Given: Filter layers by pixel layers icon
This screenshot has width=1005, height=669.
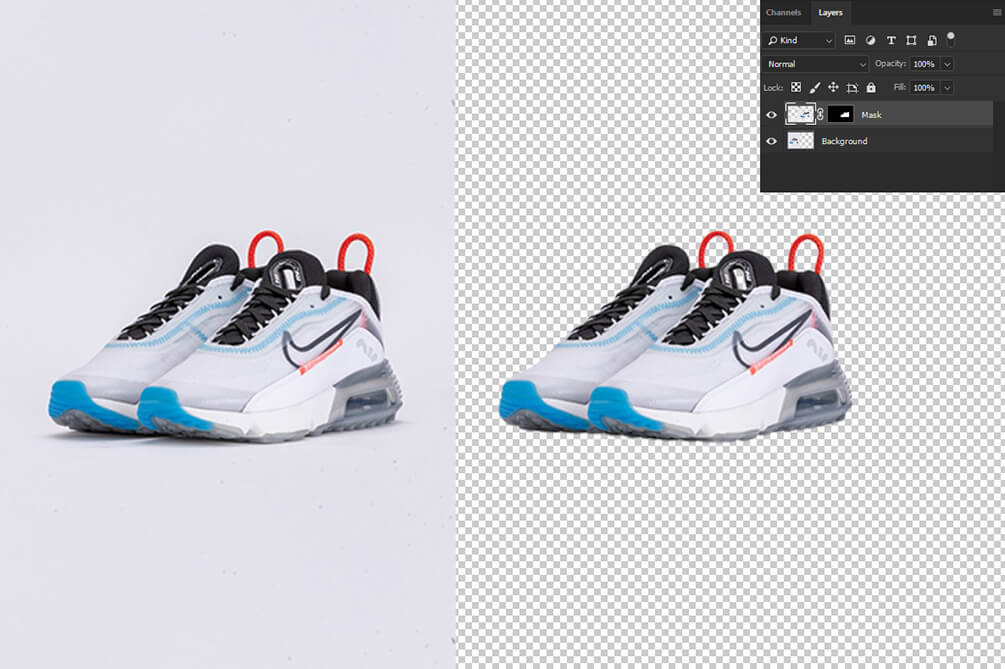Looking at the screenshot, I should (850, 40).
